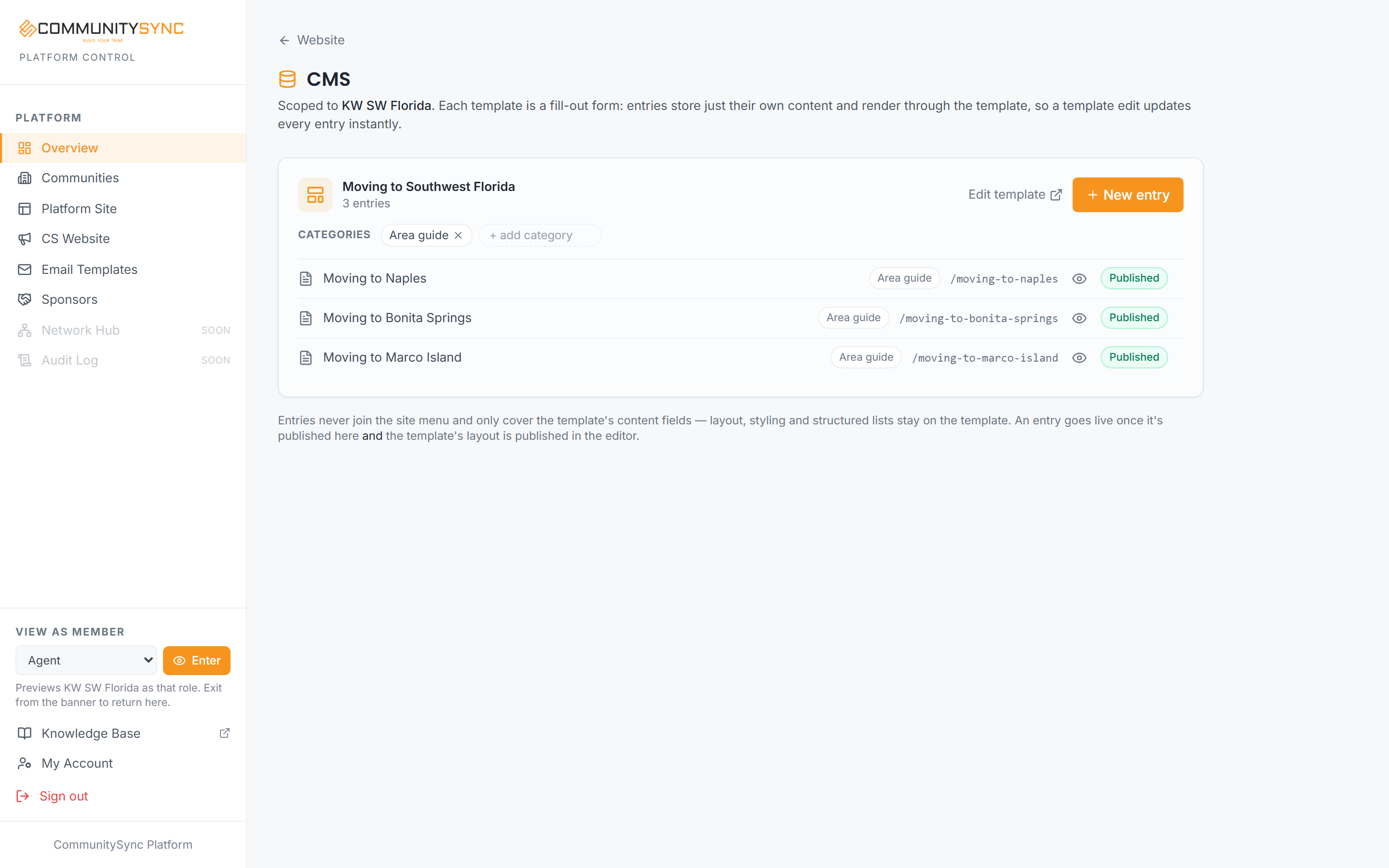The height and width of the screenshot is (868, 1389).
Task: Click the Knowledge Base external link icon
Action: (225, 733)
